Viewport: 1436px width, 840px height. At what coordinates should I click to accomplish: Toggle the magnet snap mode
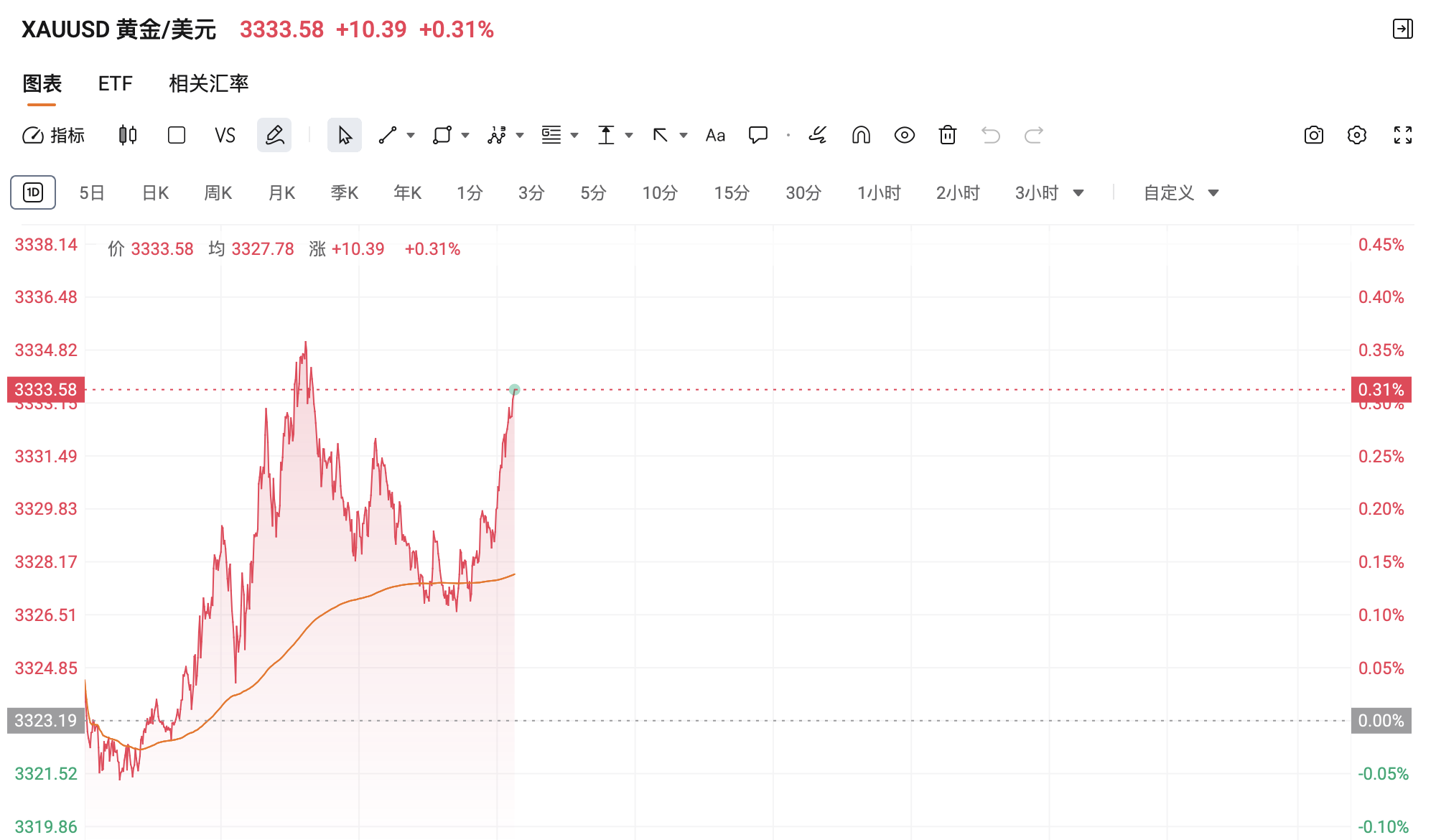coord(861,135)
